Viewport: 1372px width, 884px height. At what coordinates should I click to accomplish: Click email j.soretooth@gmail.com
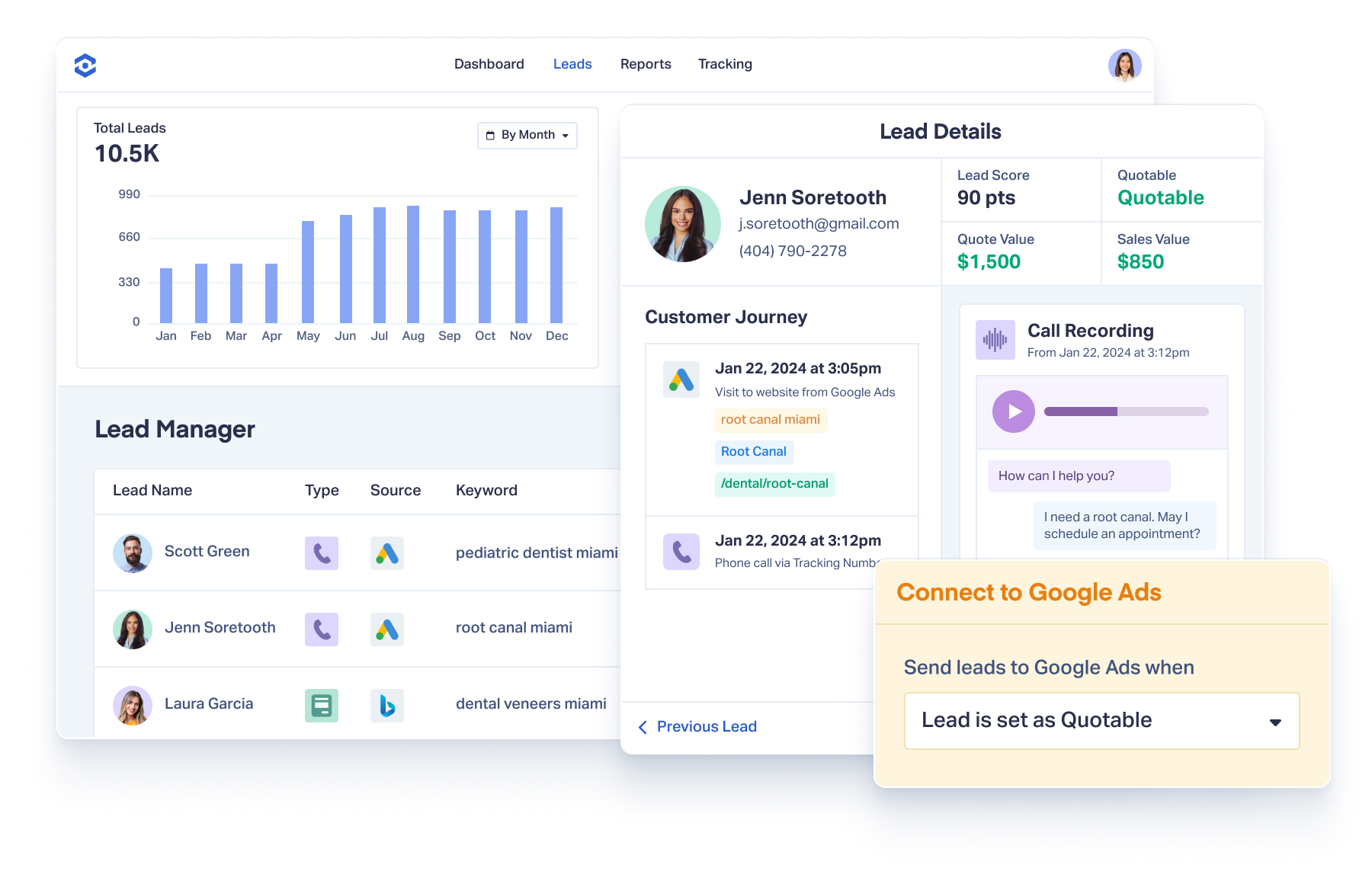(819, 223)
